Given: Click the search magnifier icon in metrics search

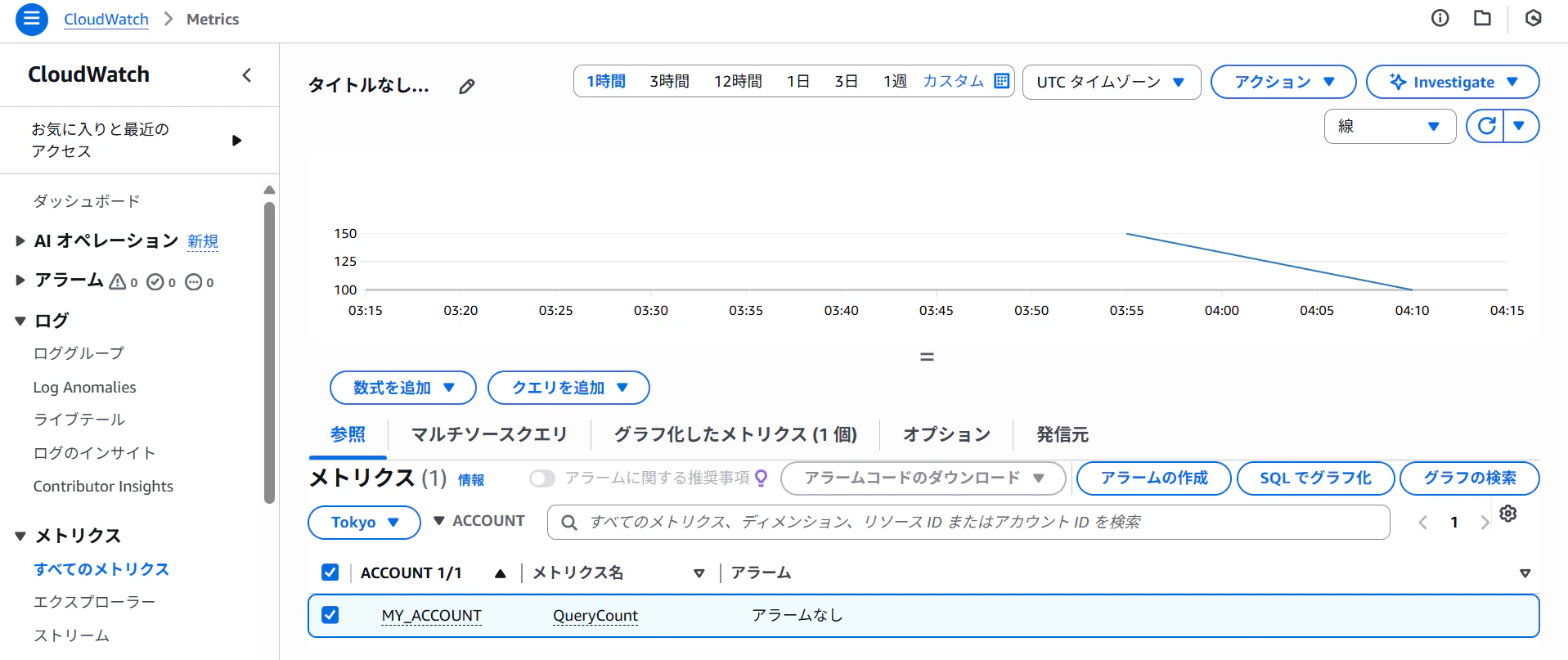Looking at the screenshot, I should [x=569, y=522].
